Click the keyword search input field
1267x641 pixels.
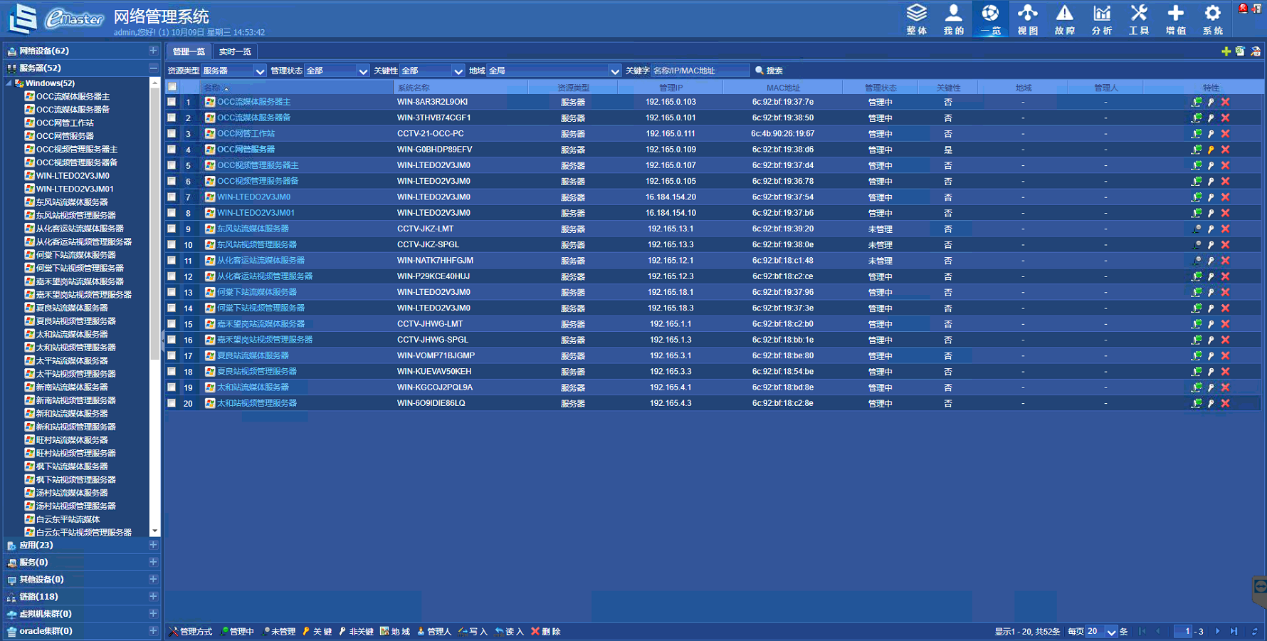pos(699,71)
